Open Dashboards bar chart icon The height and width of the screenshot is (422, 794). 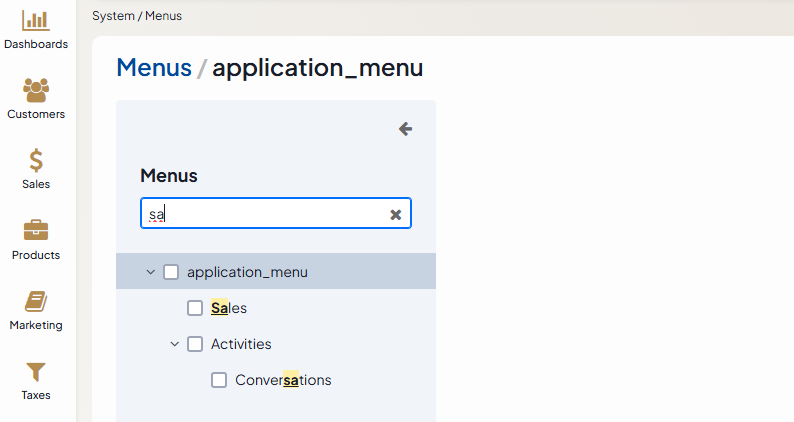(x=36, y=20)
